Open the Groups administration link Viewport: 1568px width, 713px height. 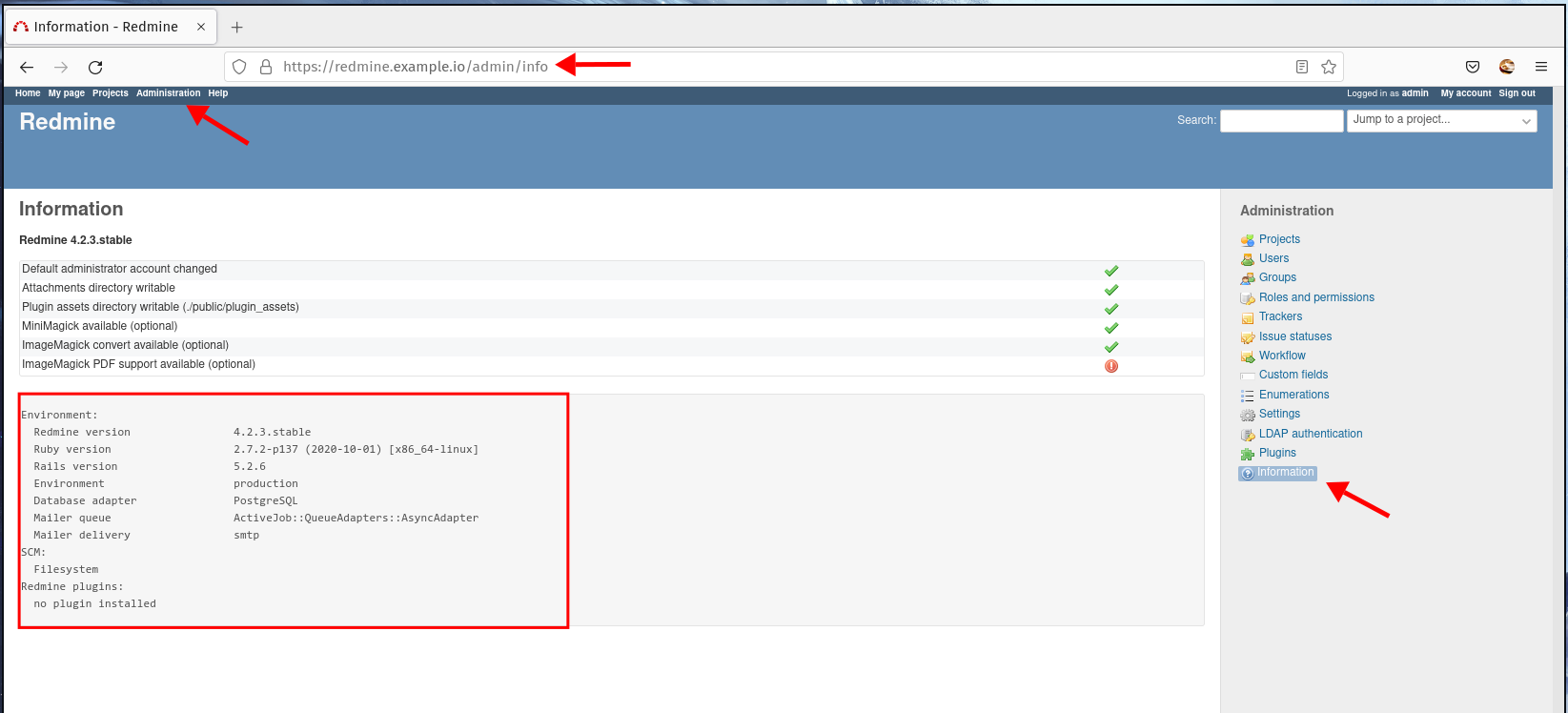1277,277
